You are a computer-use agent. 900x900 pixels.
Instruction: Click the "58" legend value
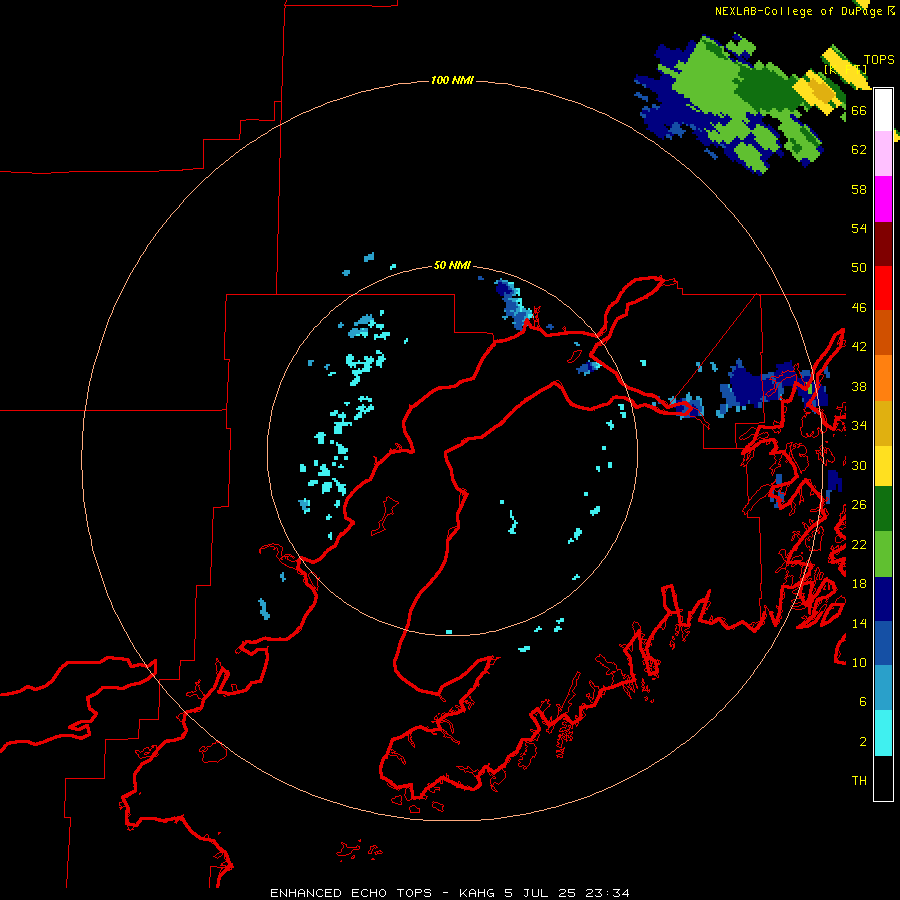click(859, 189)
